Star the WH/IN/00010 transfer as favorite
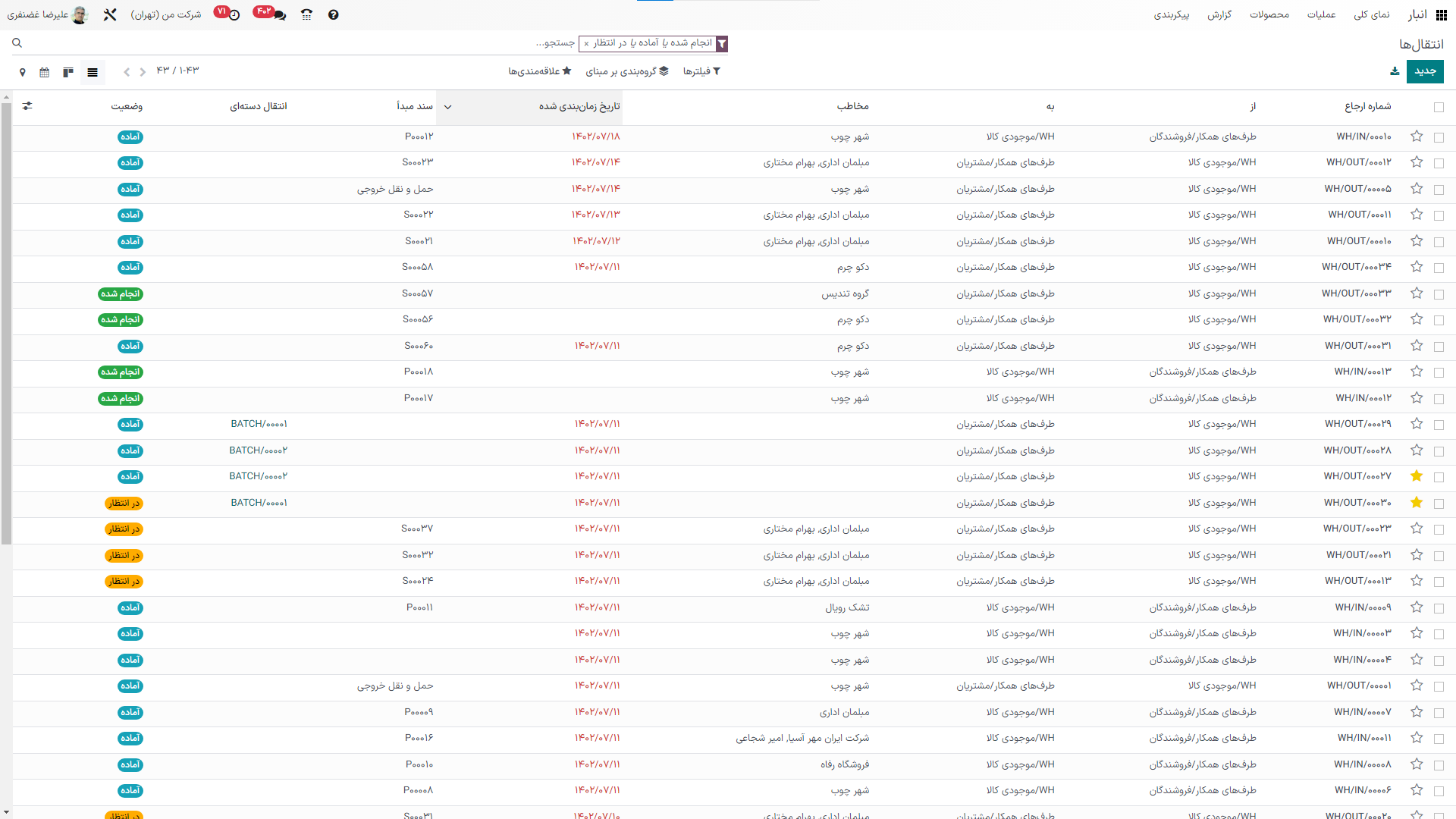Screen dimensions: 1456x819 click(1416, 136)
